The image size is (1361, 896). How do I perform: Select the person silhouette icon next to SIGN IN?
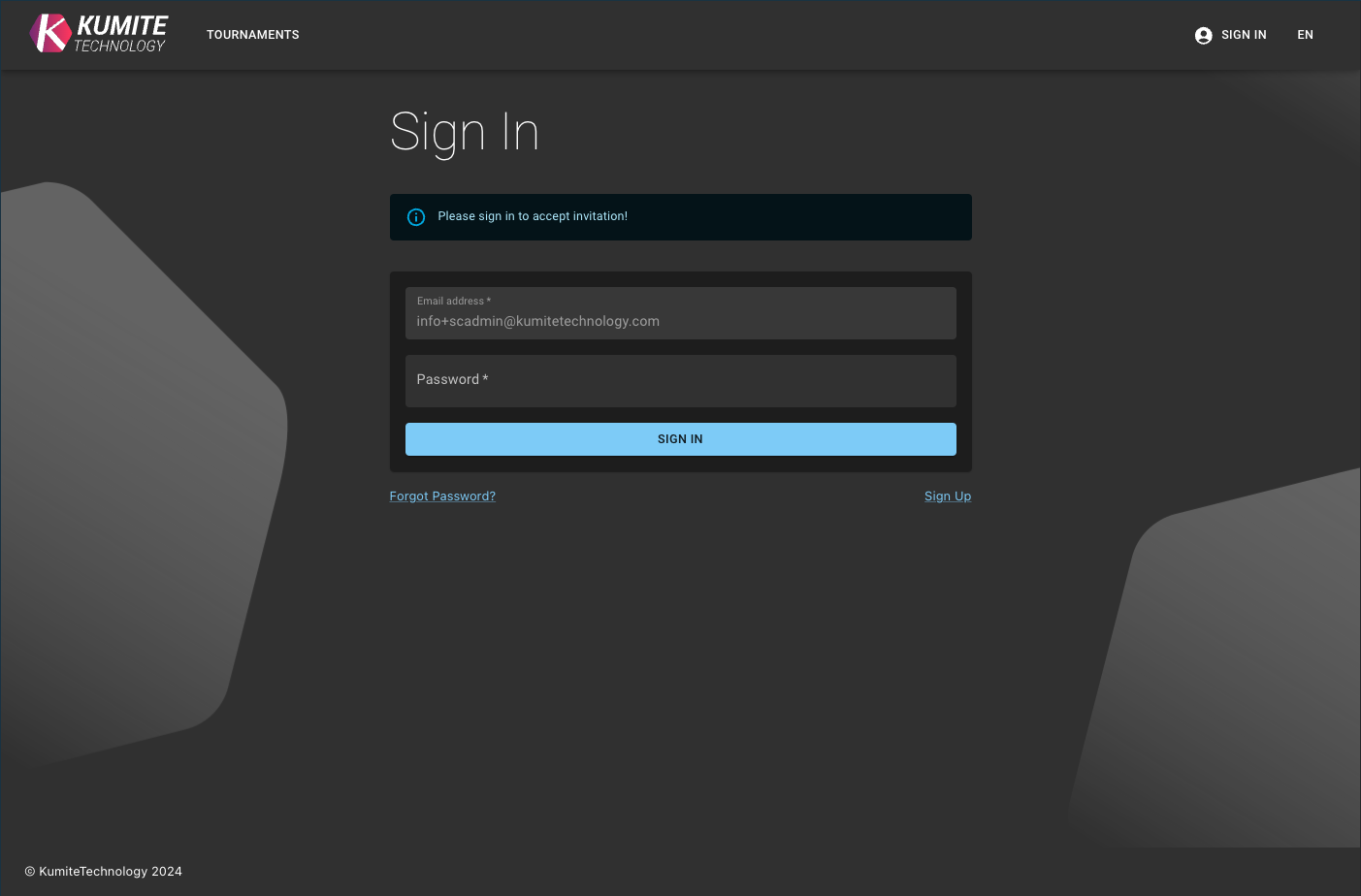pos(1203,35)
